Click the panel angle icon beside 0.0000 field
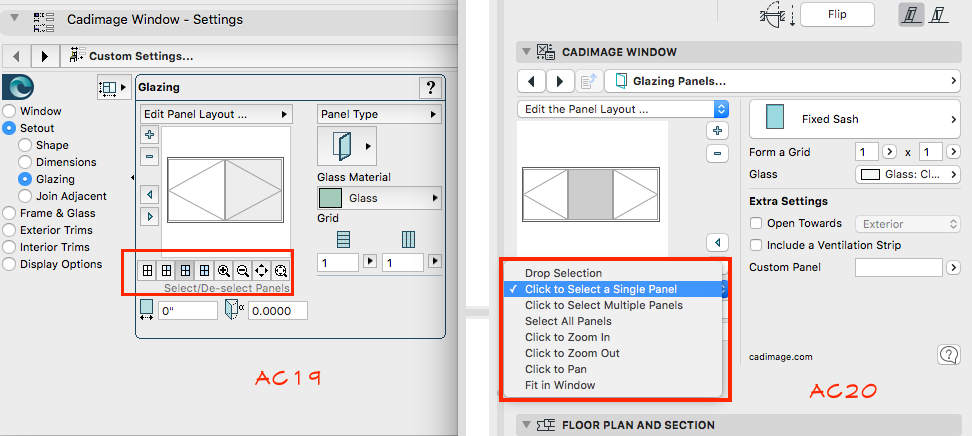The height and width of the screenshot is (436, 972). tap(235, 309)
